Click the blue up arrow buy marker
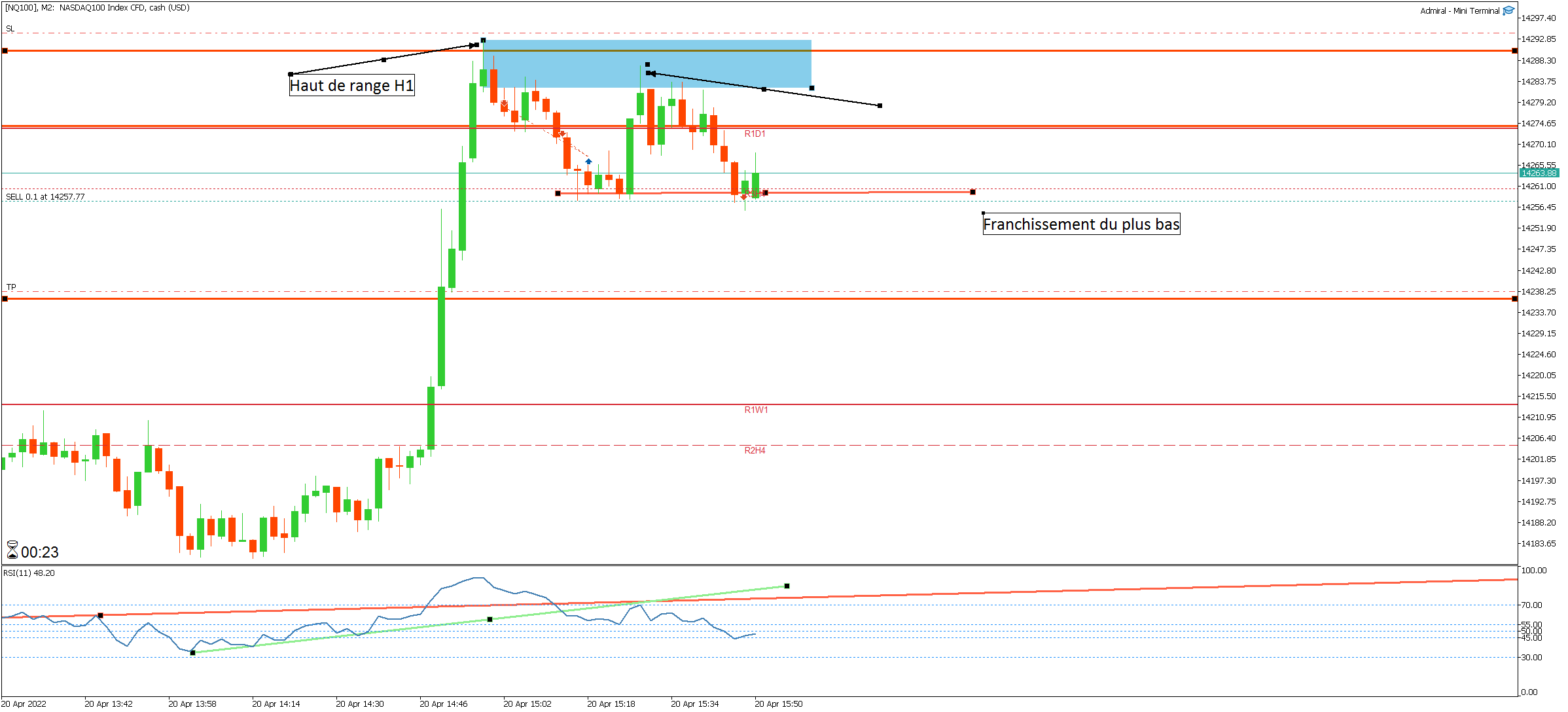Image resolution: width=1568 pixels, height=712 pixels. tap(588, 161)
